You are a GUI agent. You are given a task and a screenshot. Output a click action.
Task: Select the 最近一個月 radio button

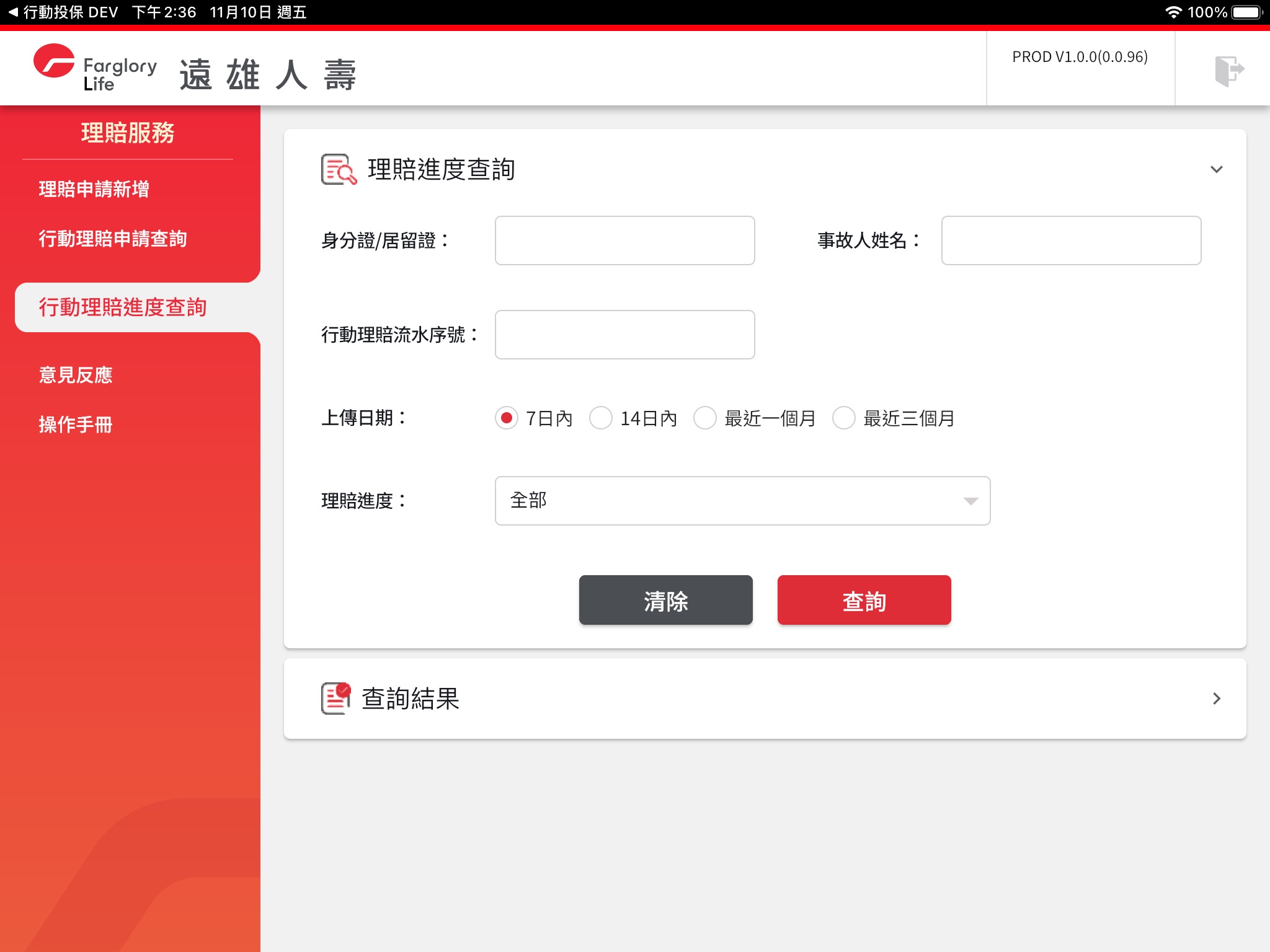pyautogui.click(x=705, y=418)
